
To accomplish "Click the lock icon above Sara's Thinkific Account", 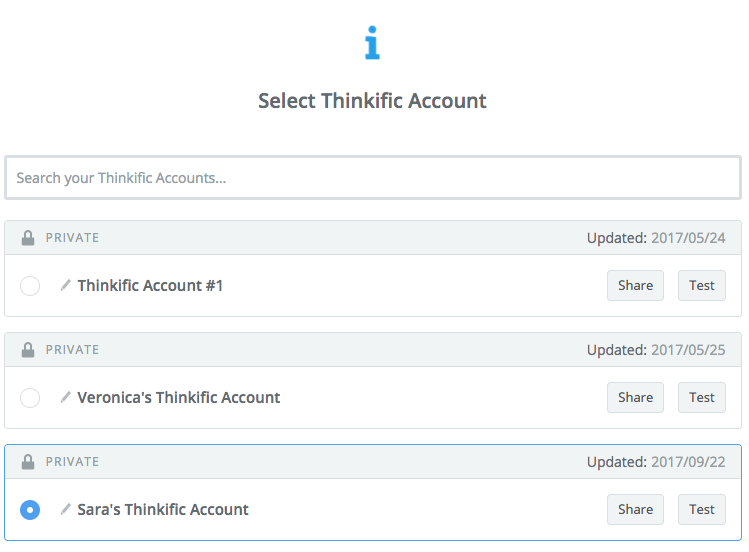I will point(28,462).
